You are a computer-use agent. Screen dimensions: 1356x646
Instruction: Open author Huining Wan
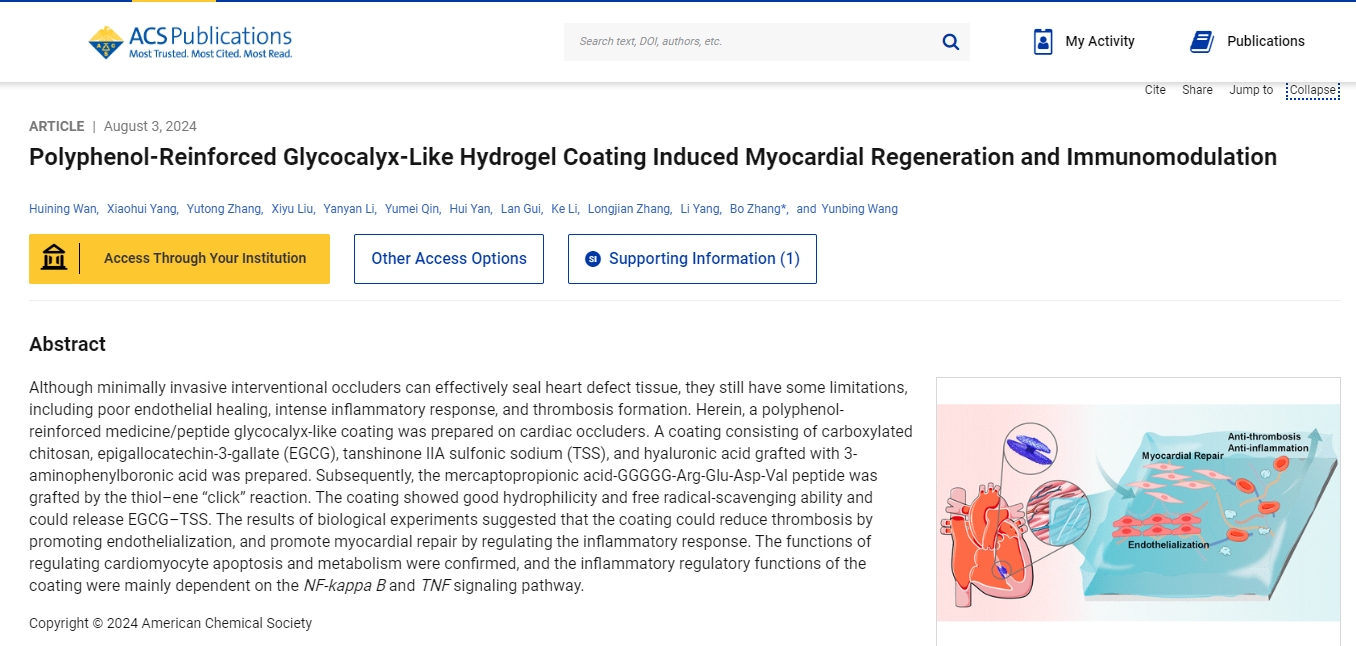tap(62, 209)
